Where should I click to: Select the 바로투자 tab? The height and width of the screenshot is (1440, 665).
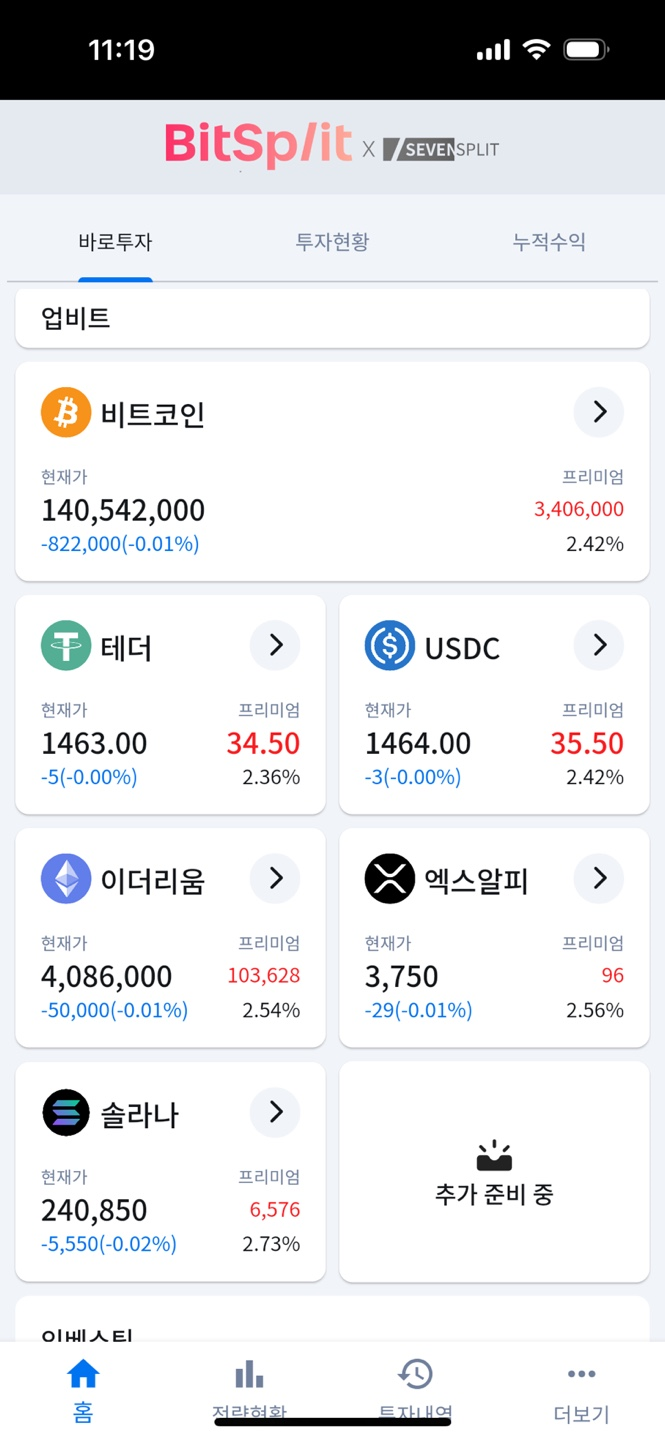(115, 241)
